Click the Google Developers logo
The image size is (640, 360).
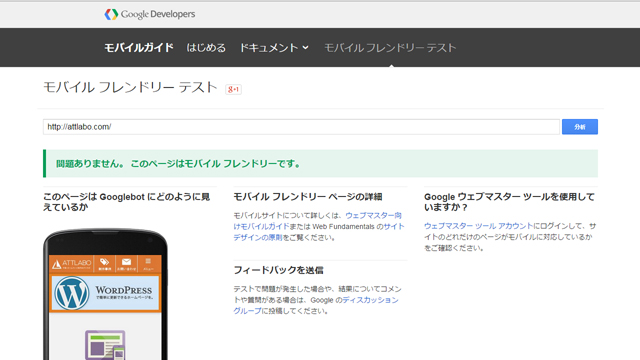coord(149,14)
